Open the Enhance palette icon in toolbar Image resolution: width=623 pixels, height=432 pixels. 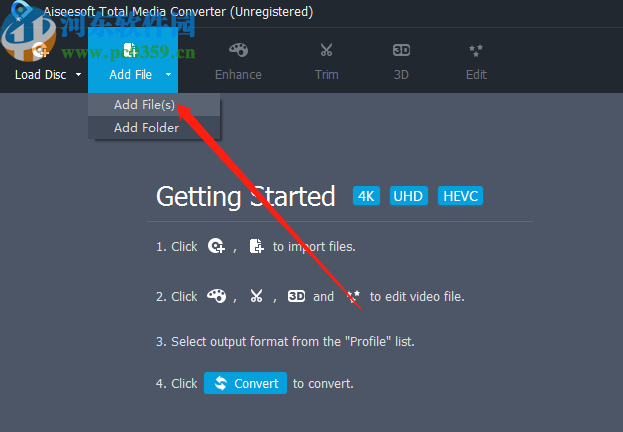(x=238, y=50)
